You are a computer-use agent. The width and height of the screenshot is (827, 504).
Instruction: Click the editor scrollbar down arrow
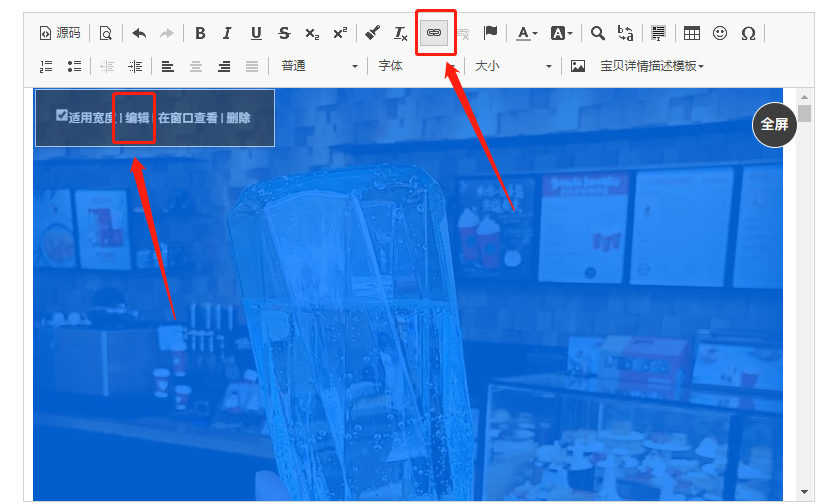[x=804, y=492]
